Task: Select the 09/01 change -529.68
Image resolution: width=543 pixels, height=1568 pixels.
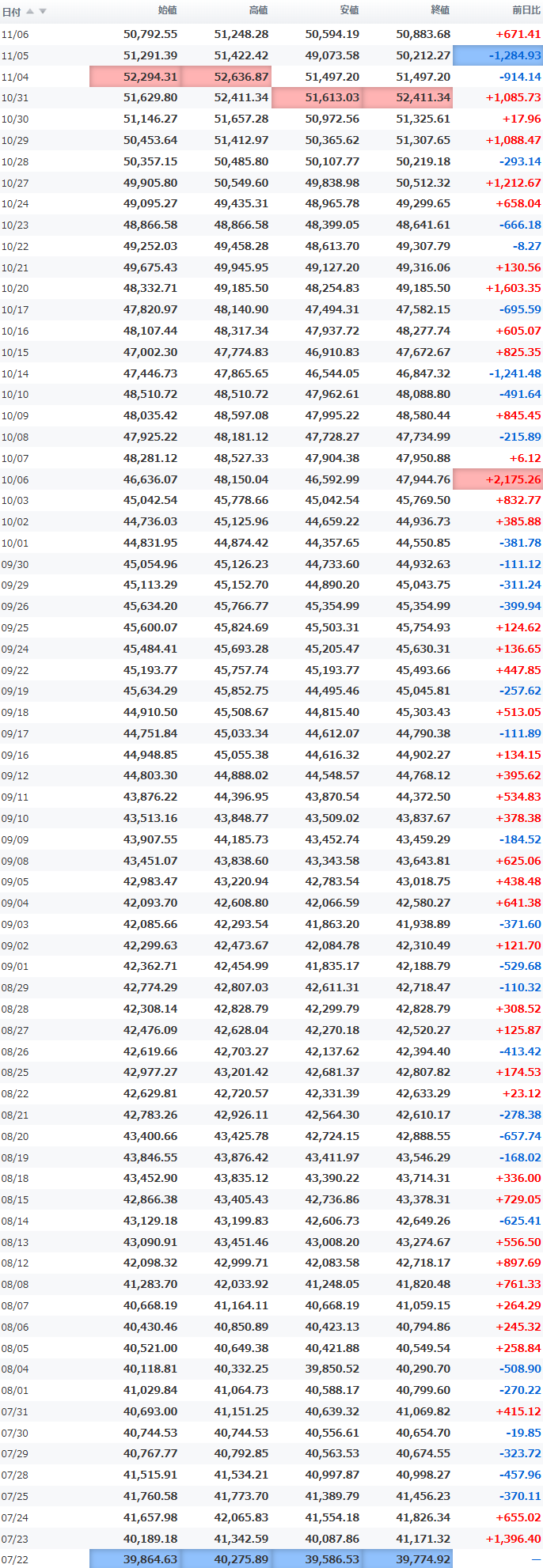Action: [520, 966]
